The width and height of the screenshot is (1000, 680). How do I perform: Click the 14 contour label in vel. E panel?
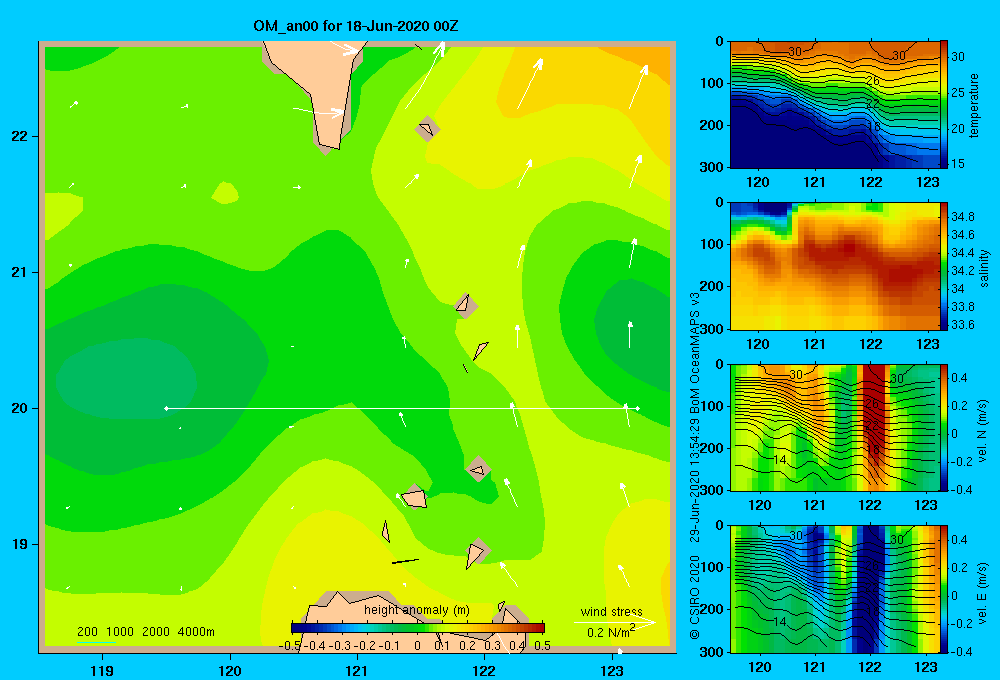tap(779, 621)
